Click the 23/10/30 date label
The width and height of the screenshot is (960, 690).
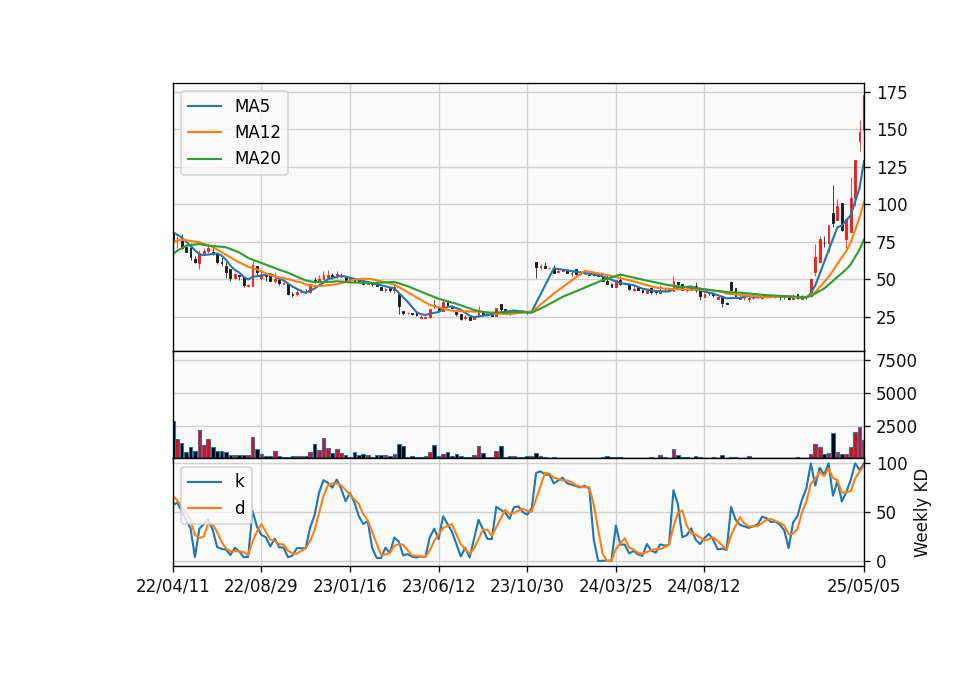click(x=527, y=586)
